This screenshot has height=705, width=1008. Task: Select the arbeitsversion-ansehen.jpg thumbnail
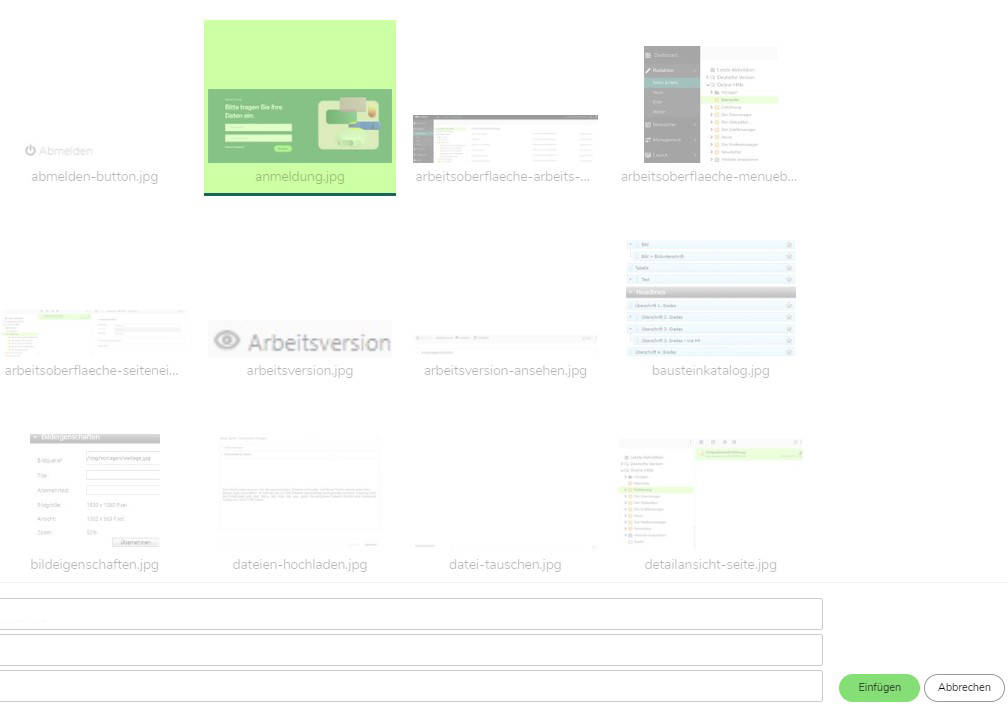[505, 345]
